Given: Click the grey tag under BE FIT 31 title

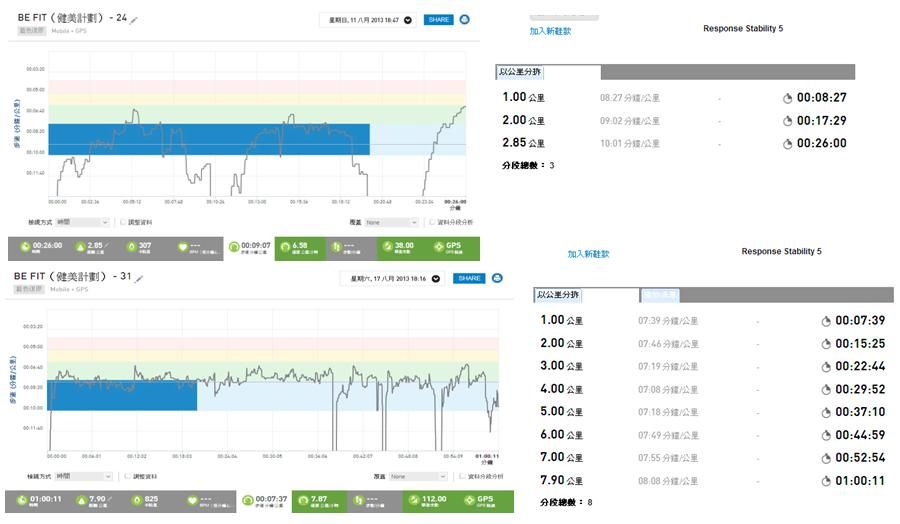Looking at the screenshot, I should [x=30, y=289].
